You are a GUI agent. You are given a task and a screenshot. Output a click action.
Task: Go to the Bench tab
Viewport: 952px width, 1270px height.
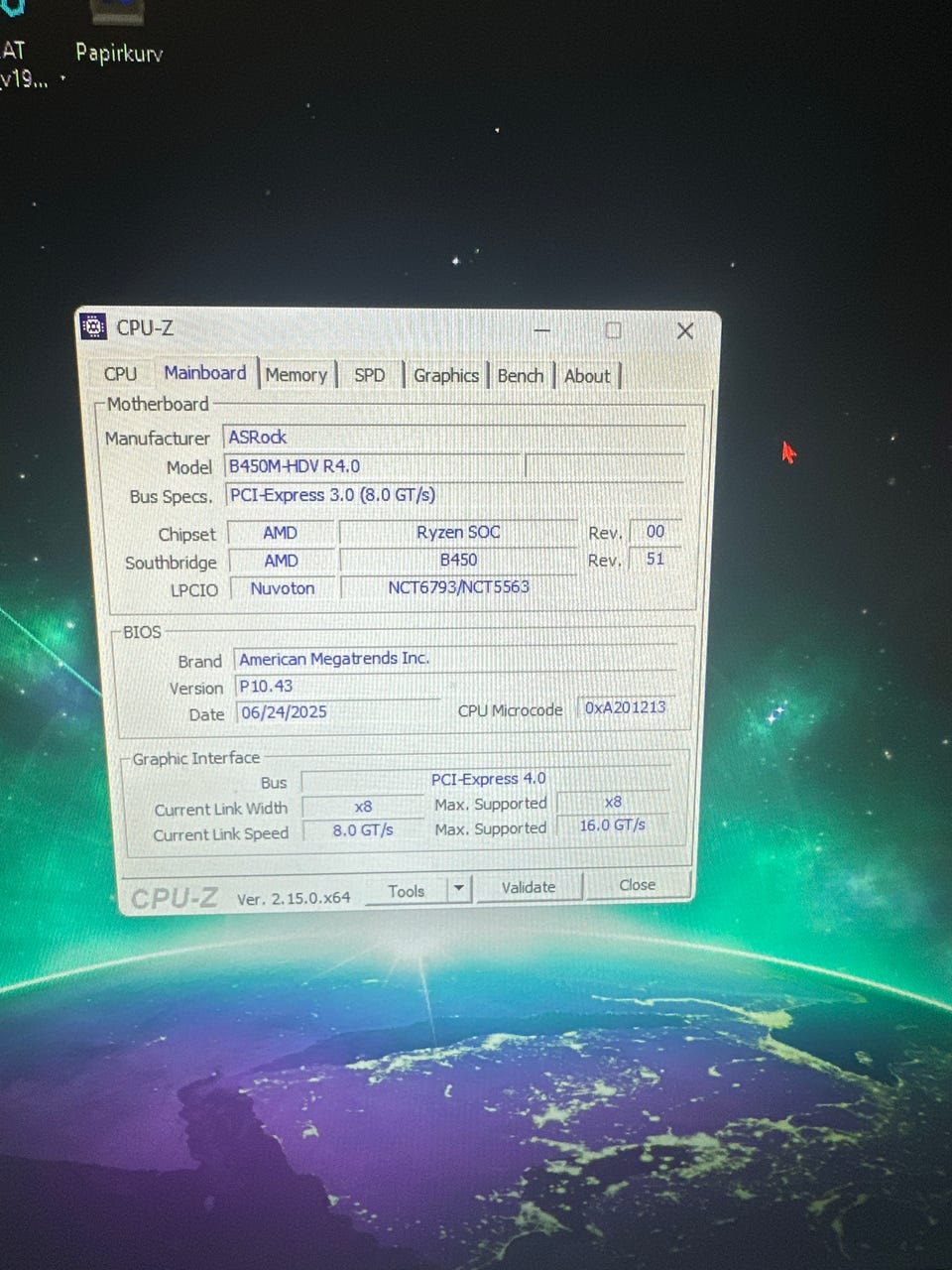pyautogui.click(x=521, y=376)
